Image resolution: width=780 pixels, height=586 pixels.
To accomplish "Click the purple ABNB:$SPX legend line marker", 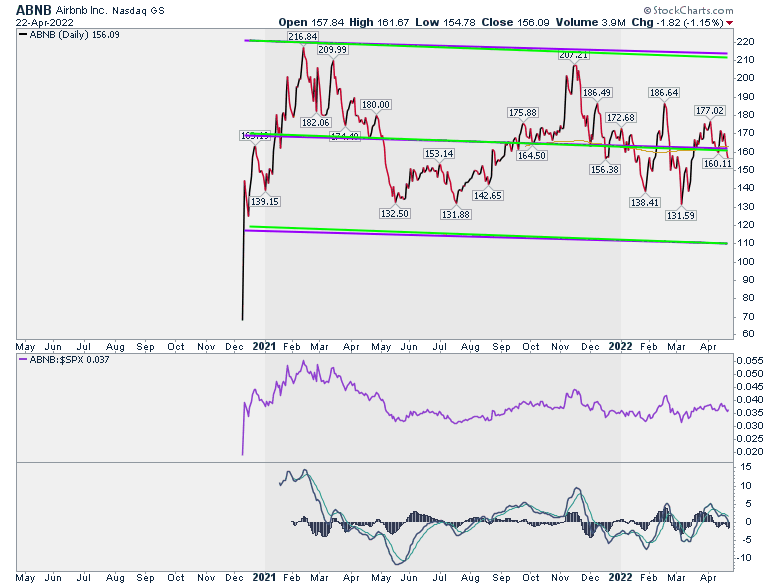I will pyautogui.click(x=23, y=360).
